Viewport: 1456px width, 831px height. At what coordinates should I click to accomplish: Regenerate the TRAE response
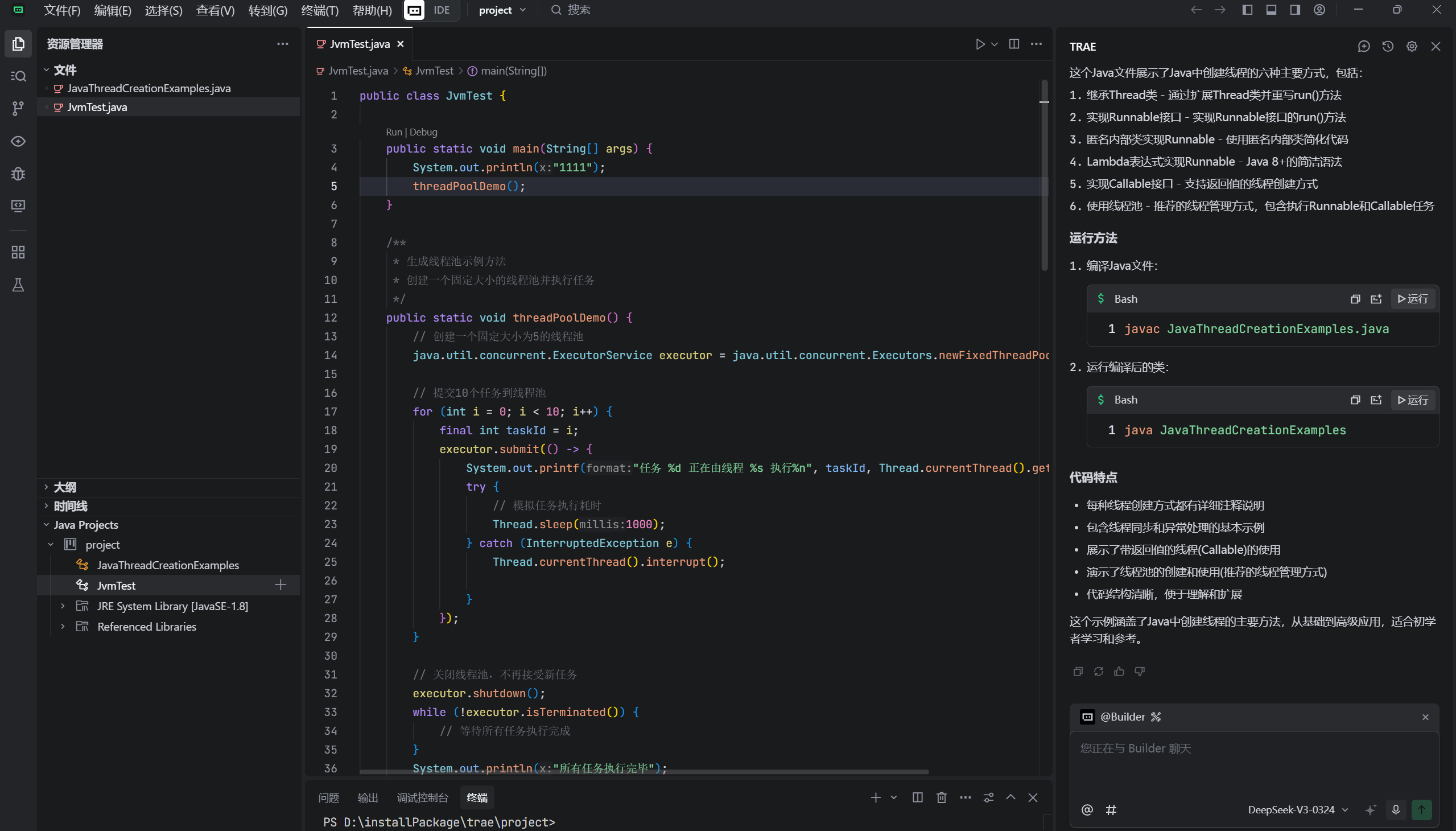tap(1098, 671)
